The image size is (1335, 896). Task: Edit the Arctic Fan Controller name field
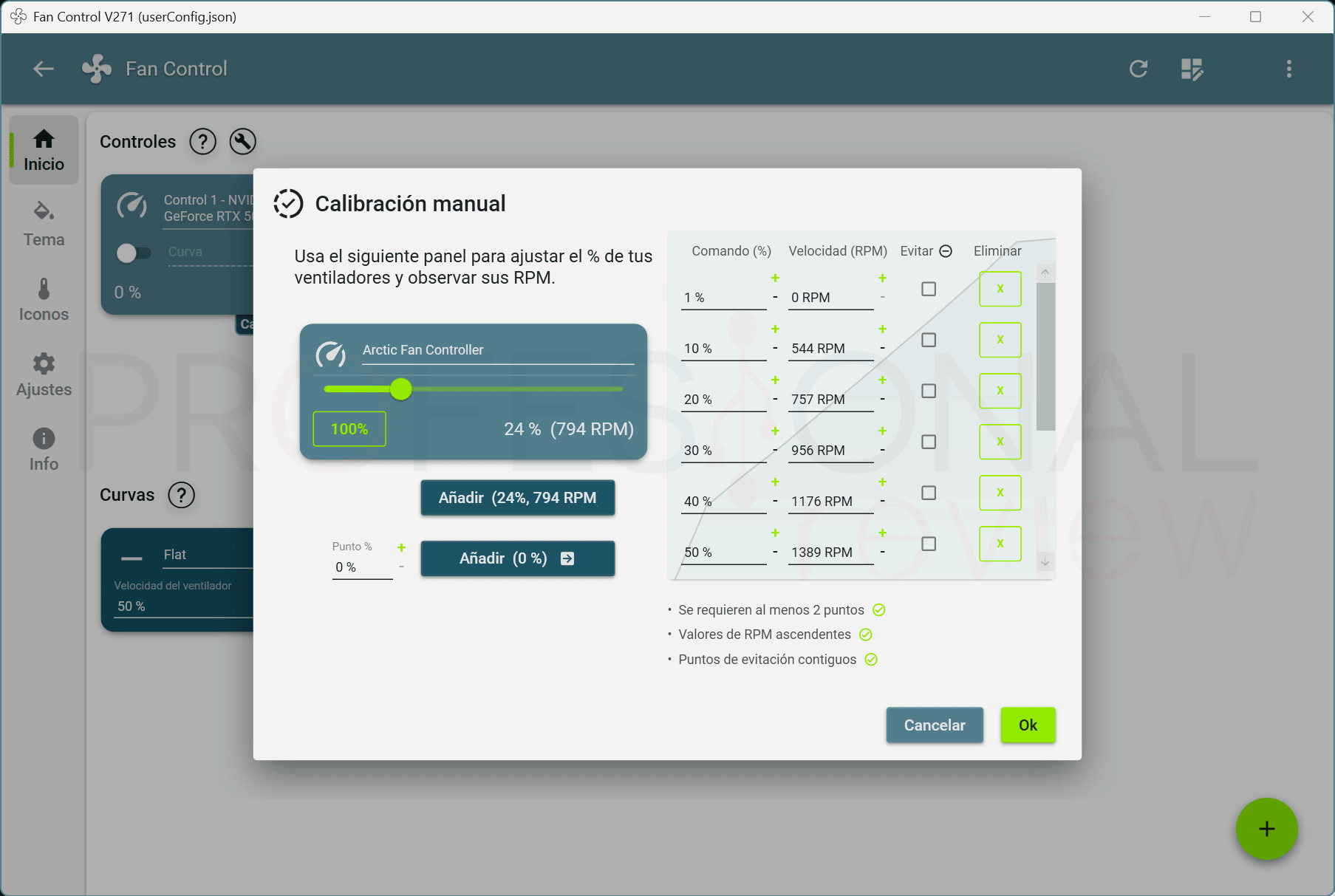tap(498, 351)
